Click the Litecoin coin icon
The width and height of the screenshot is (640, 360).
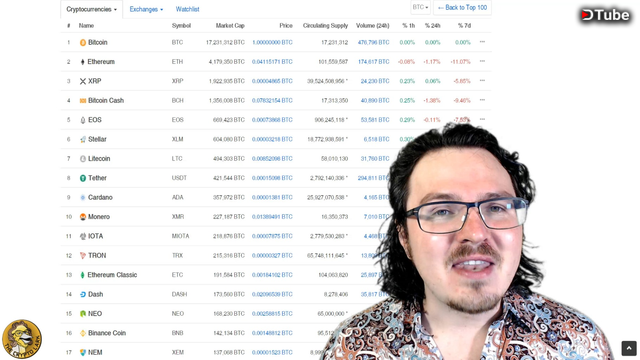coord(83,159)
